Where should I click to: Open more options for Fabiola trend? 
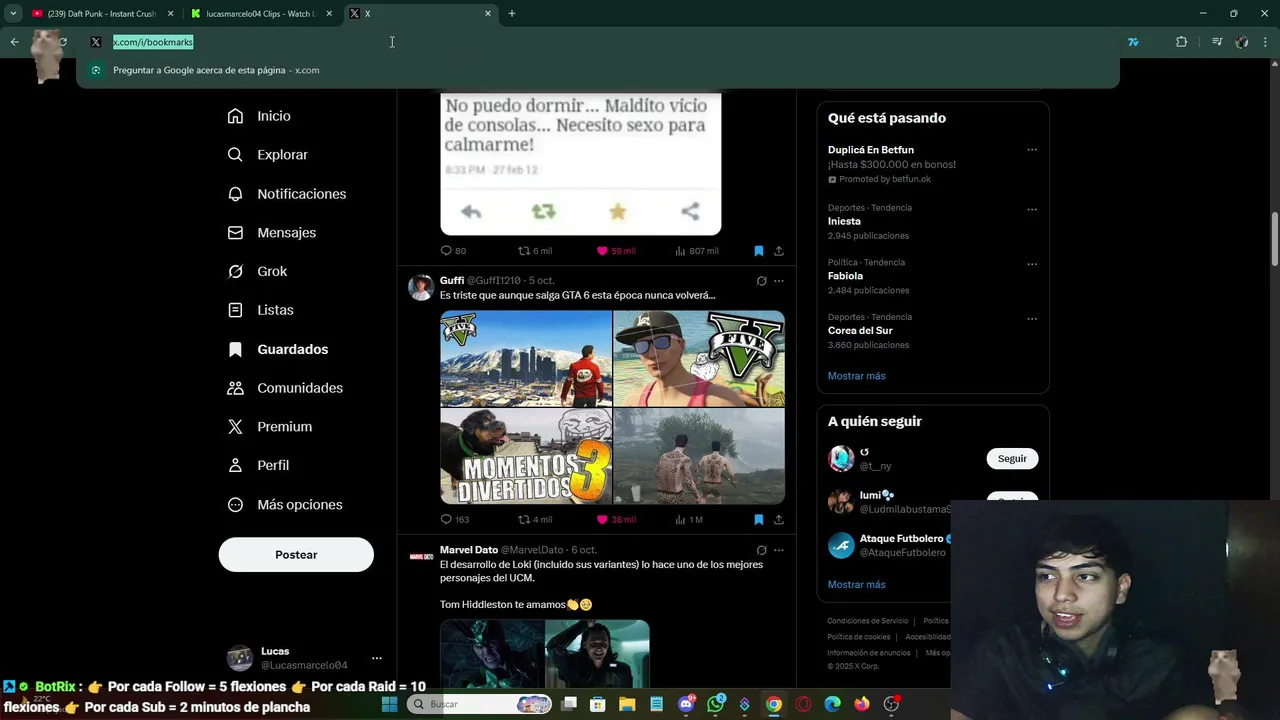pos(1032,264)
